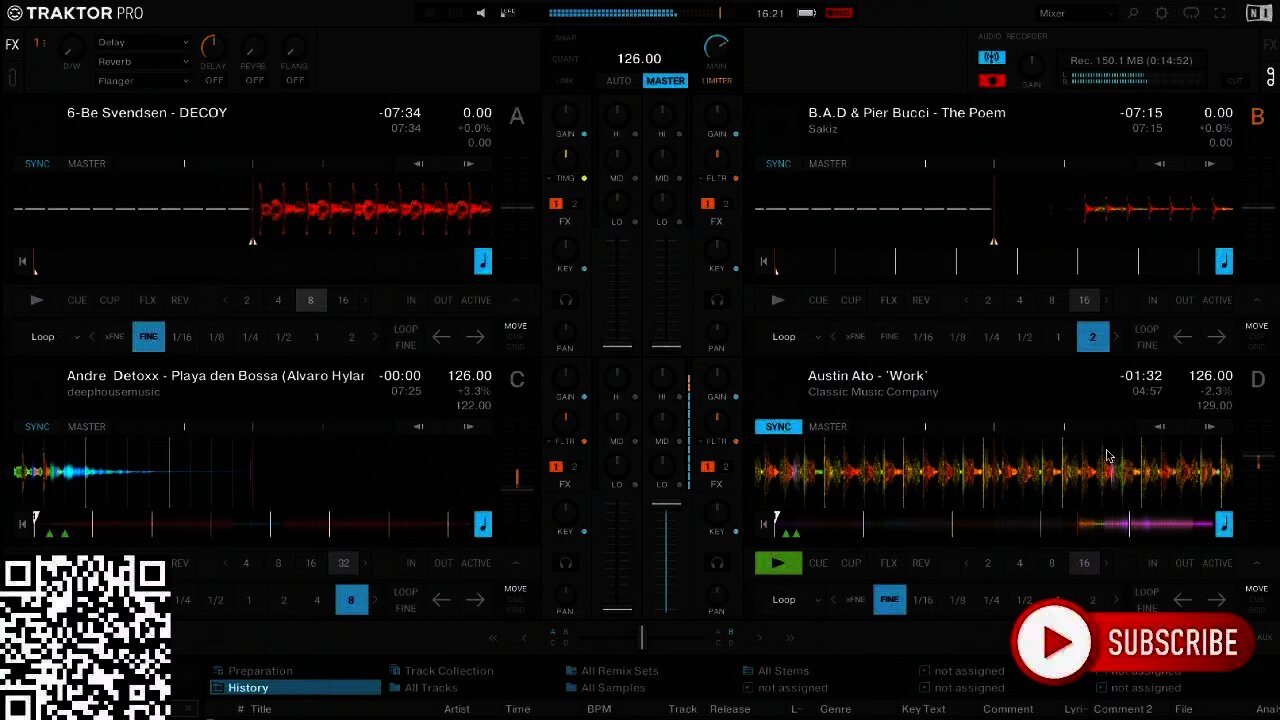Skip to start of track on Deck A
This screenshot has width=1280, height=720.
(22, 261)
